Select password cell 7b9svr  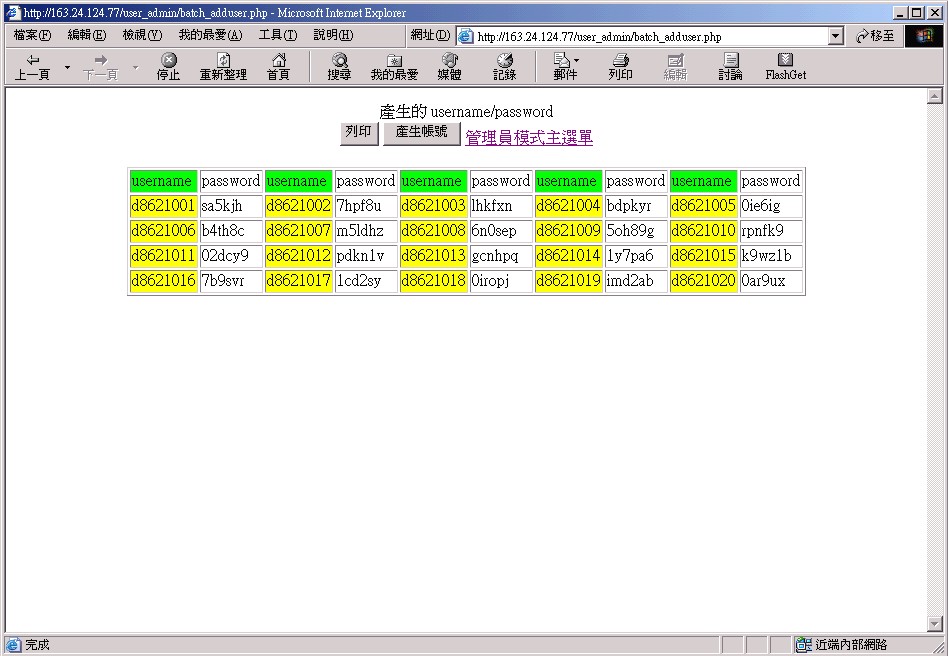pos(231,281)
